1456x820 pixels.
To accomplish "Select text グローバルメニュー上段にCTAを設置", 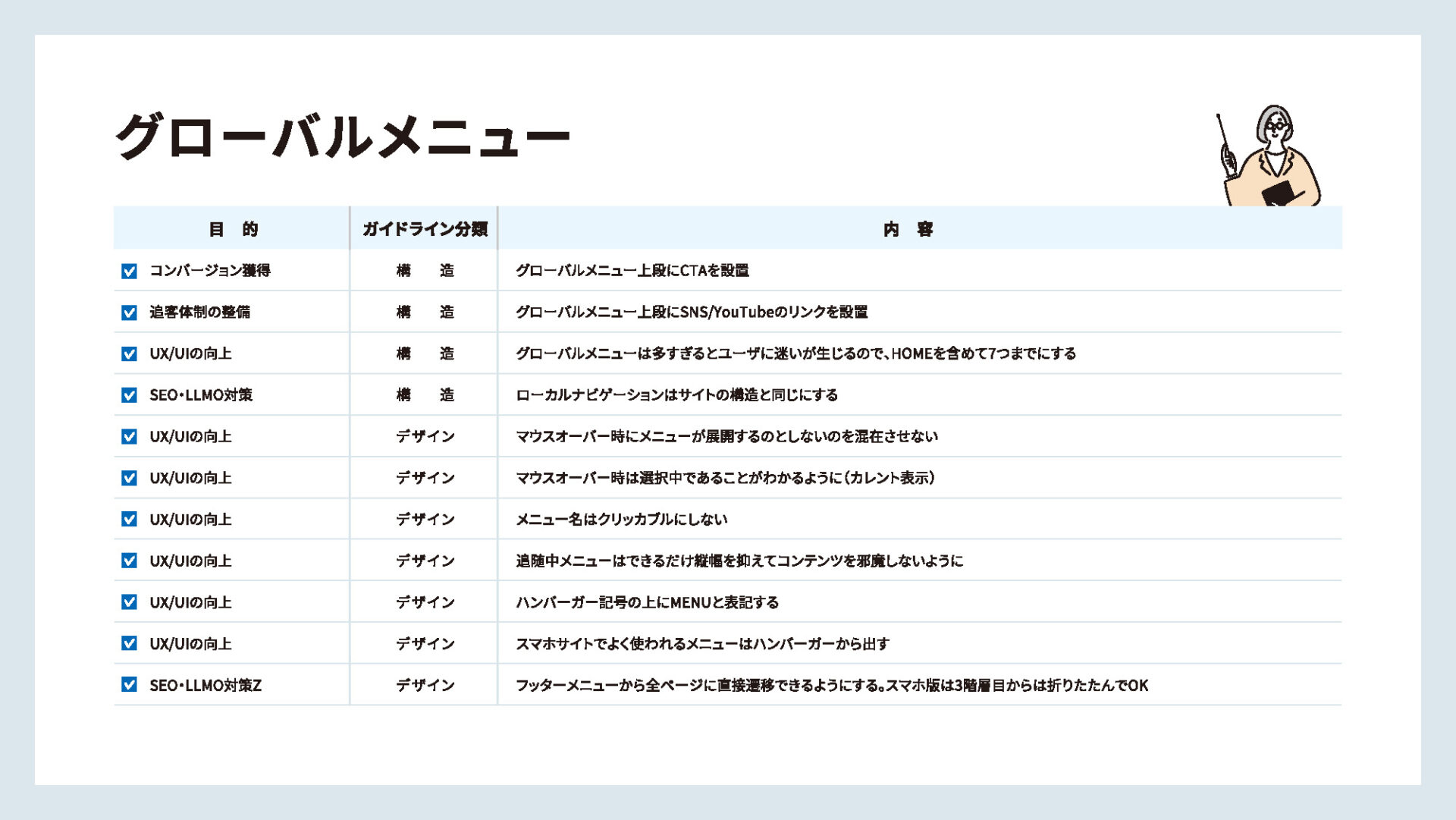I will pos(632,271).
